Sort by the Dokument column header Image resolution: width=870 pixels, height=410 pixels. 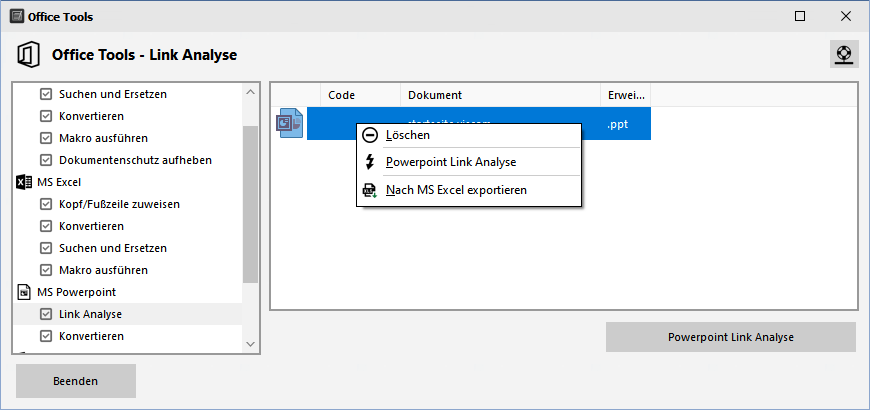[x=500, y=95]
